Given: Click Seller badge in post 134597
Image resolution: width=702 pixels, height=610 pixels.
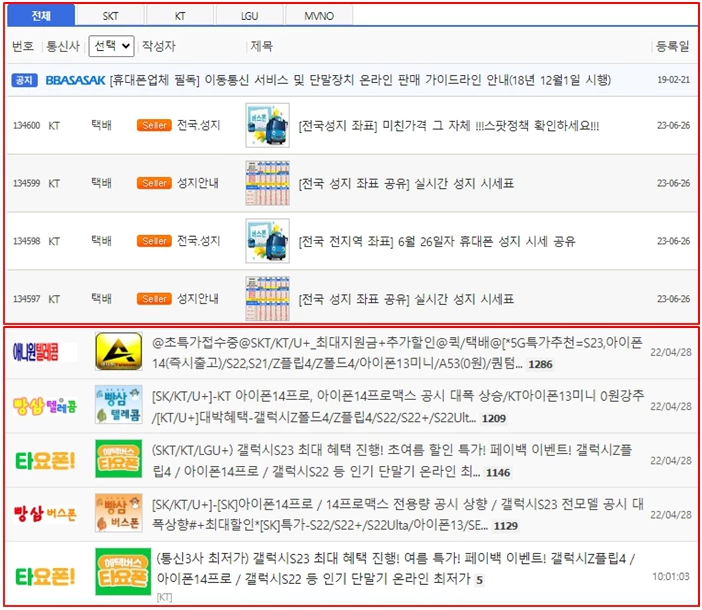Looking at the screenshot, I should (x=154, y=299).
